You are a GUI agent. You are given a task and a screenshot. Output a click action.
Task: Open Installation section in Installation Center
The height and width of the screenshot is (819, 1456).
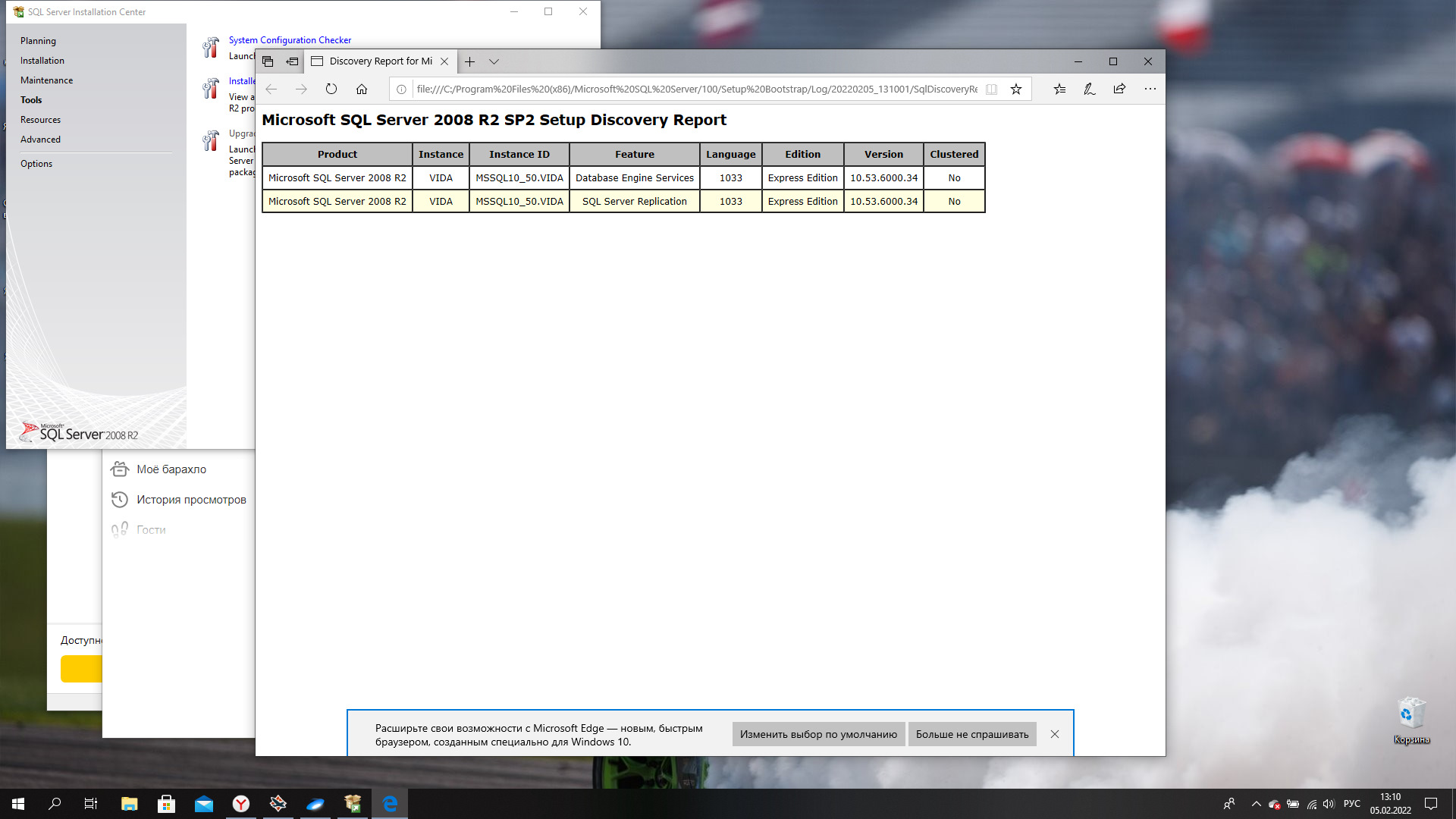(x=42, y=61)
